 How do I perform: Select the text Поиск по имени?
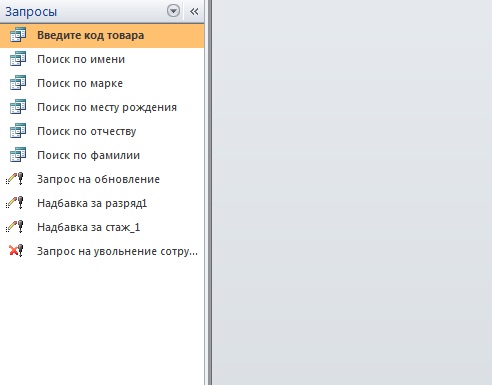[x=81, y=59]
